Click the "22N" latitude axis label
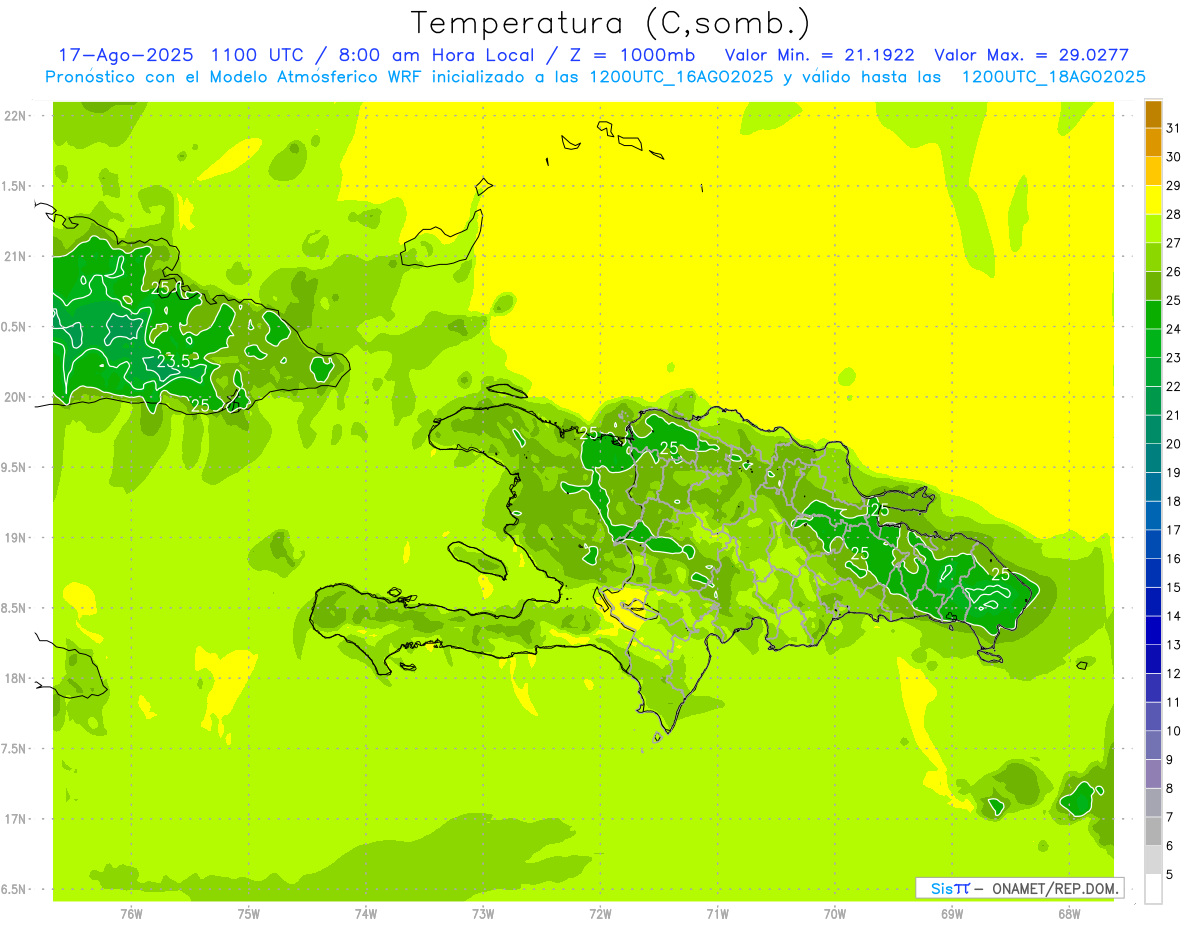 [x=15, y=116]
